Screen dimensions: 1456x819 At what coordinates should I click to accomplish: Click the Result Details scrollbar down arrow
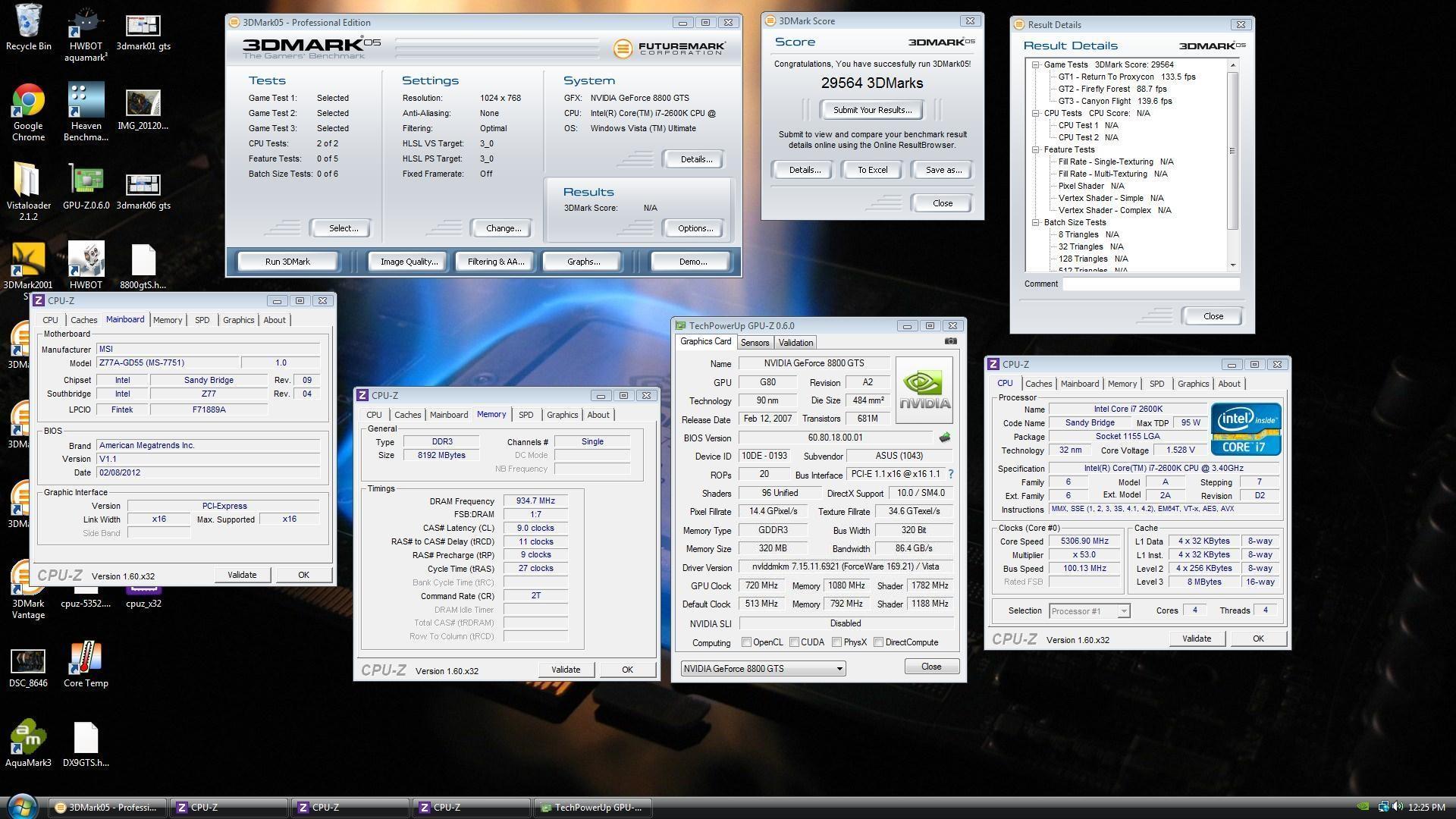tap(1232, 265)
